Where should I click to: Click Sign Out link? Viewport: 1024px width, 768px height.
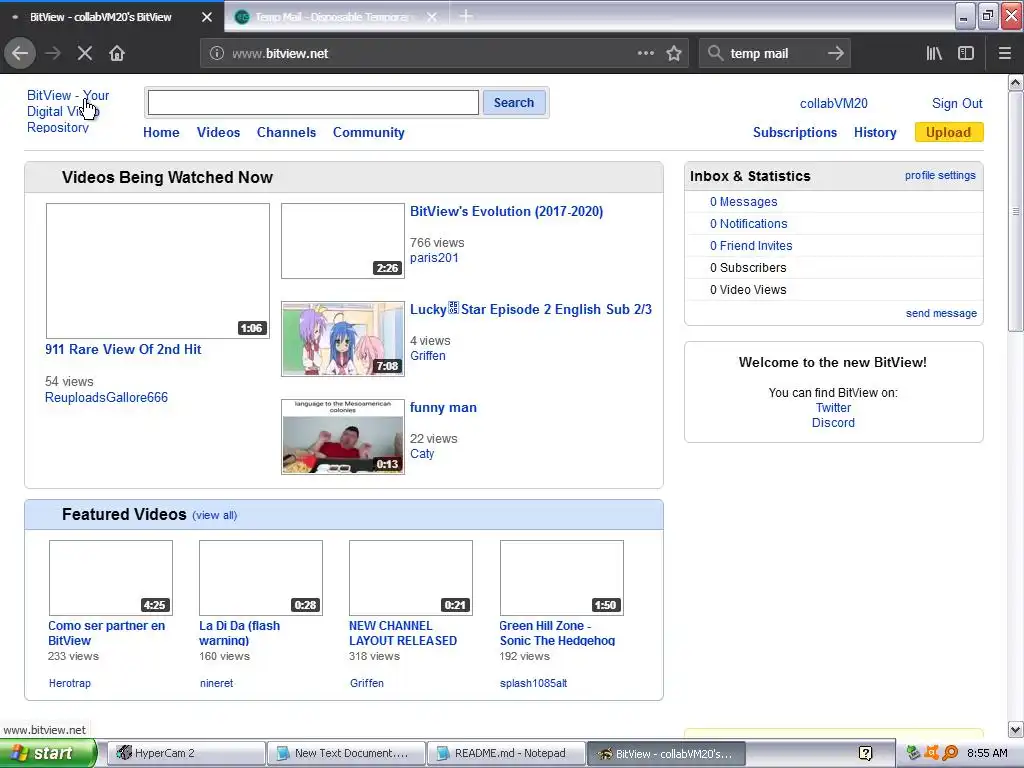tap(957, 103)
